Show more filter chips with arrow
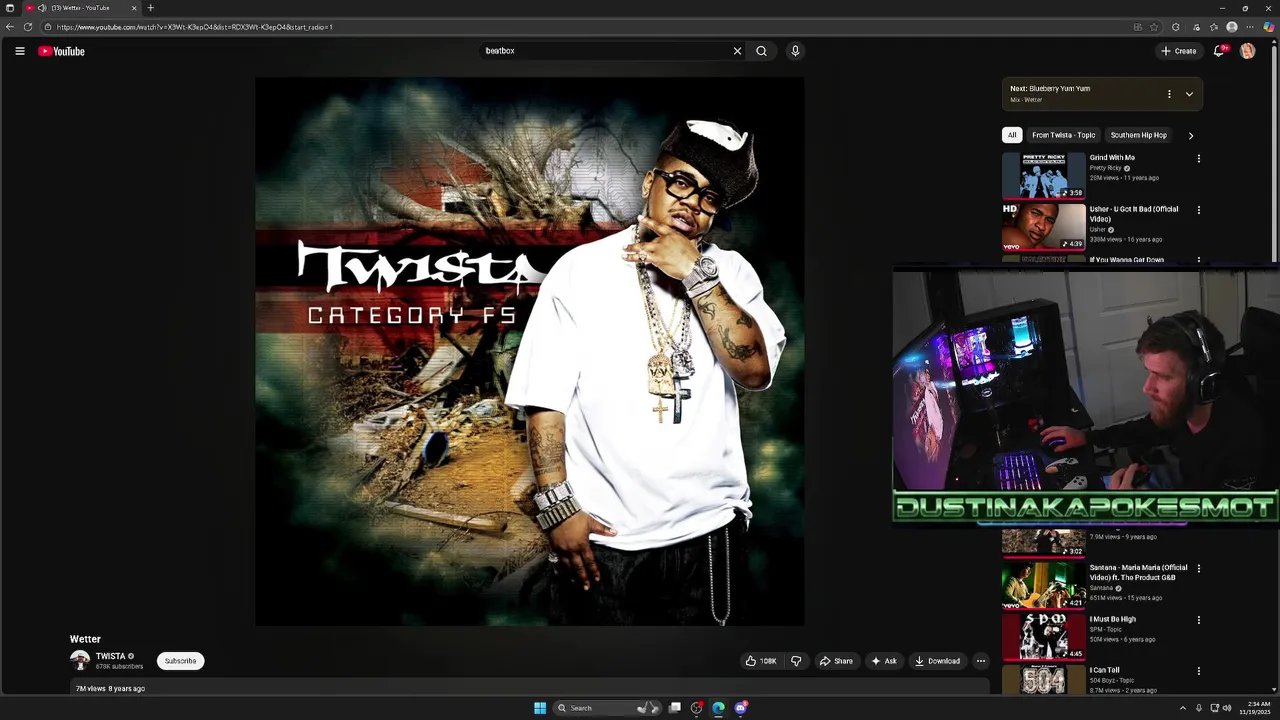 pyautogui.click(x=1190, y=135)
